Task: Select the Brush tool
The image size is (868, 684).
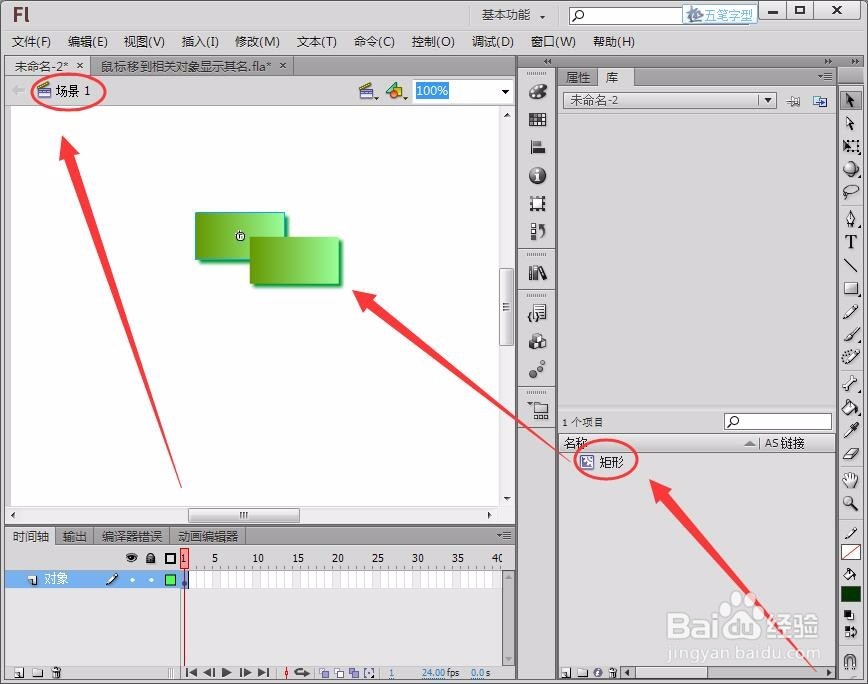Action: pos(850,334)
